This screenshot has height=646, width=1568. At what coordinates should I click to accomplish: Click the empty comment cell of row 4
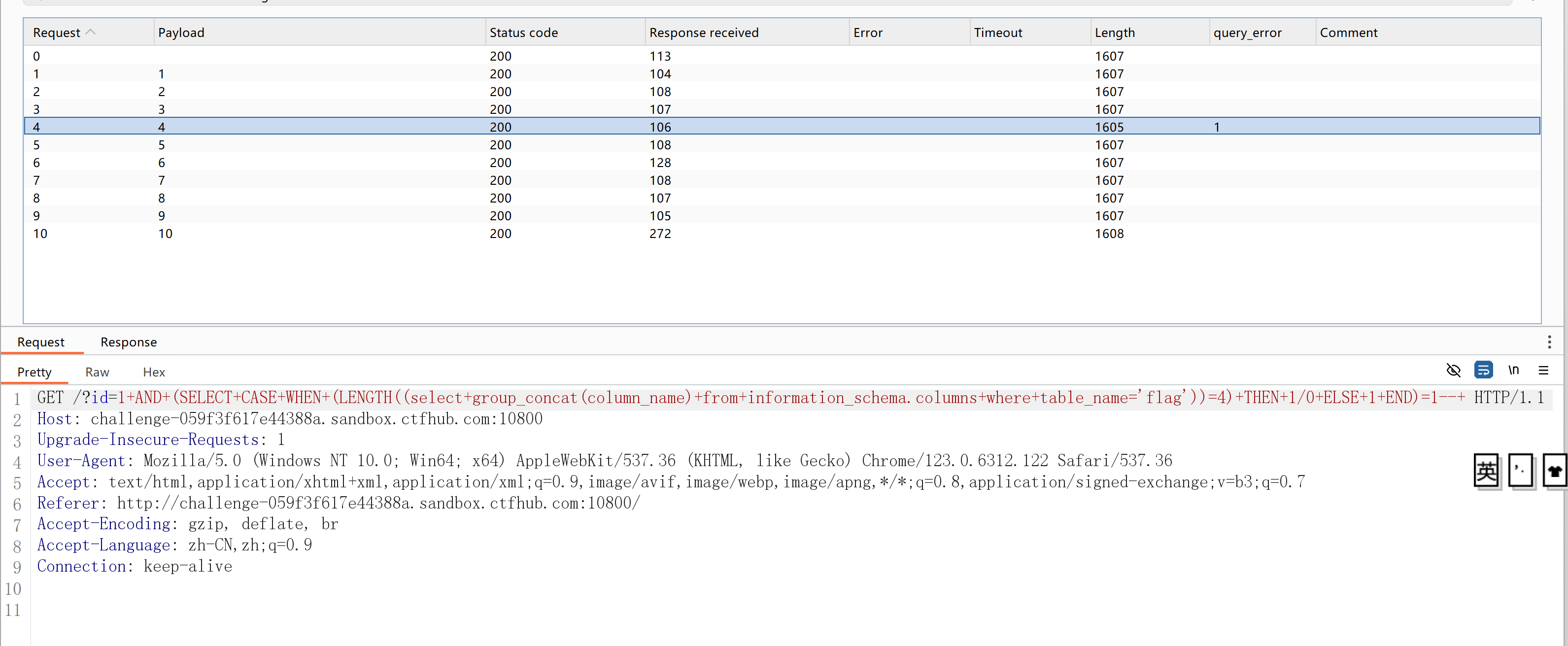(x=1428, y=127)
